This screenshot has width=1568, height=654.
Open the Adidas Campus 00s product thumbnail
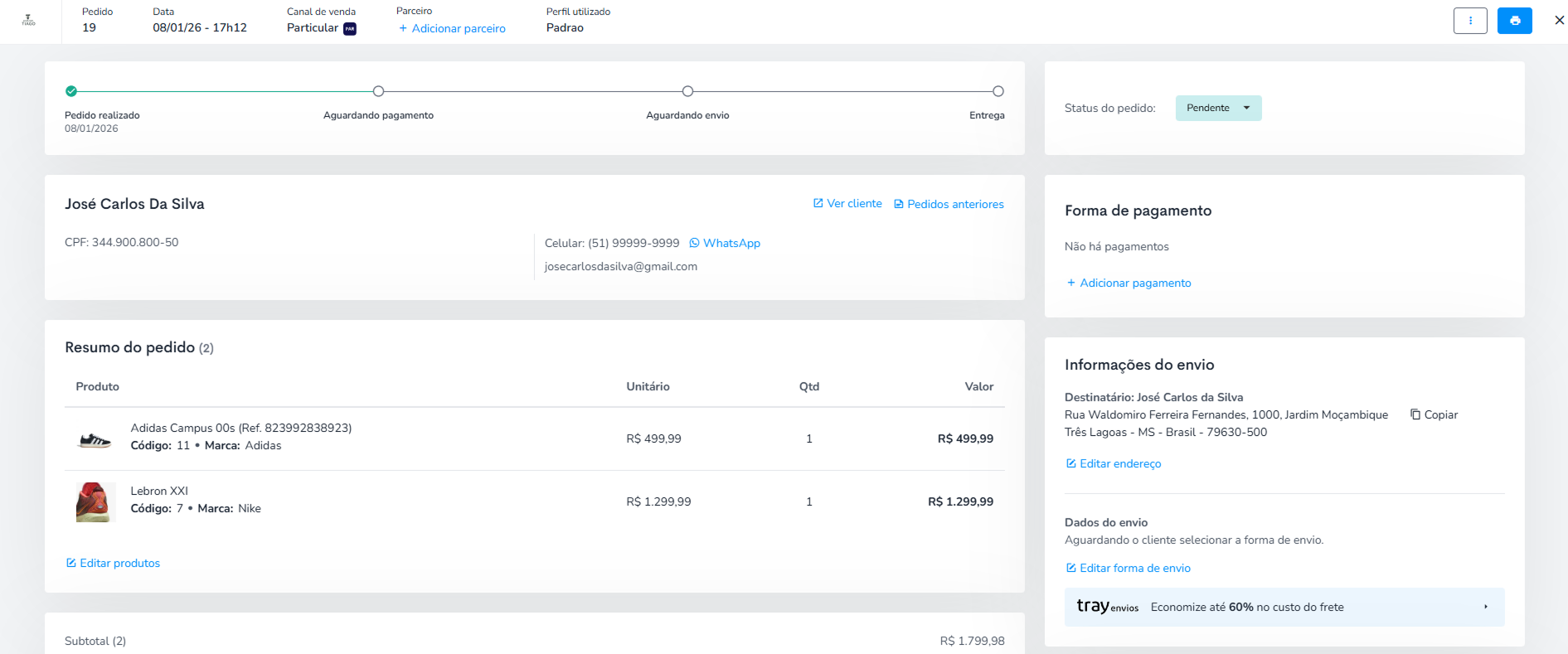coord(95,438)
